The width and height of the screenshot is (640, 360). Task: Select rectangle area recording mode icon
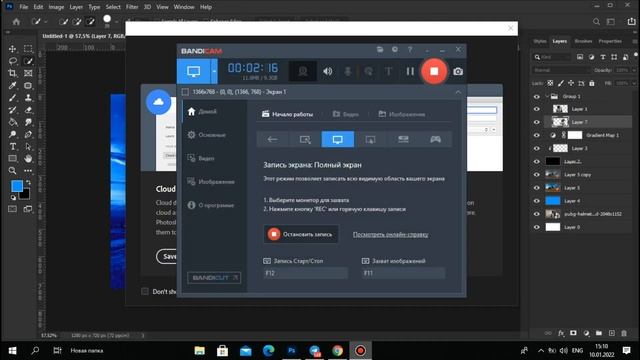[x=305, y=140]
